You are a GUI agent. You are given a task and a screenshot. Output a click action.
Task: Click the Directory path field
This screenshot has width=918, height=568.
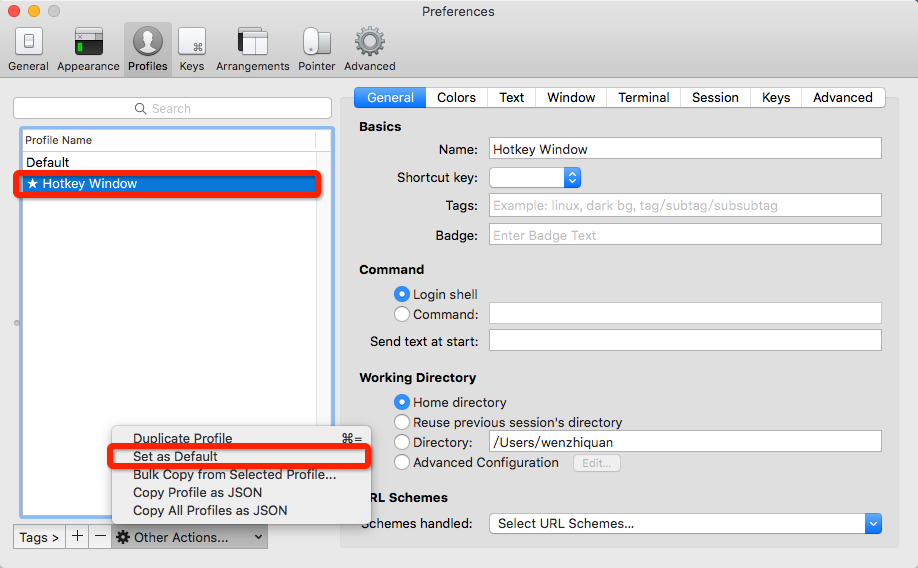(x=685, y=442)
